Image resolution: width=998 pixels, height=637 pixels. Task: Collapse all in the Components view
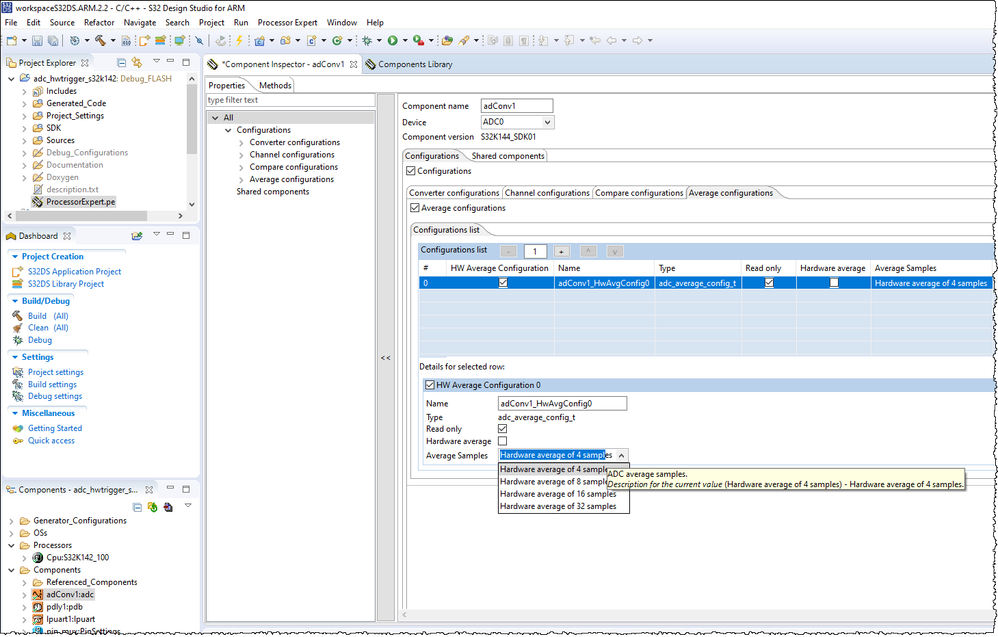pos(137,507)
